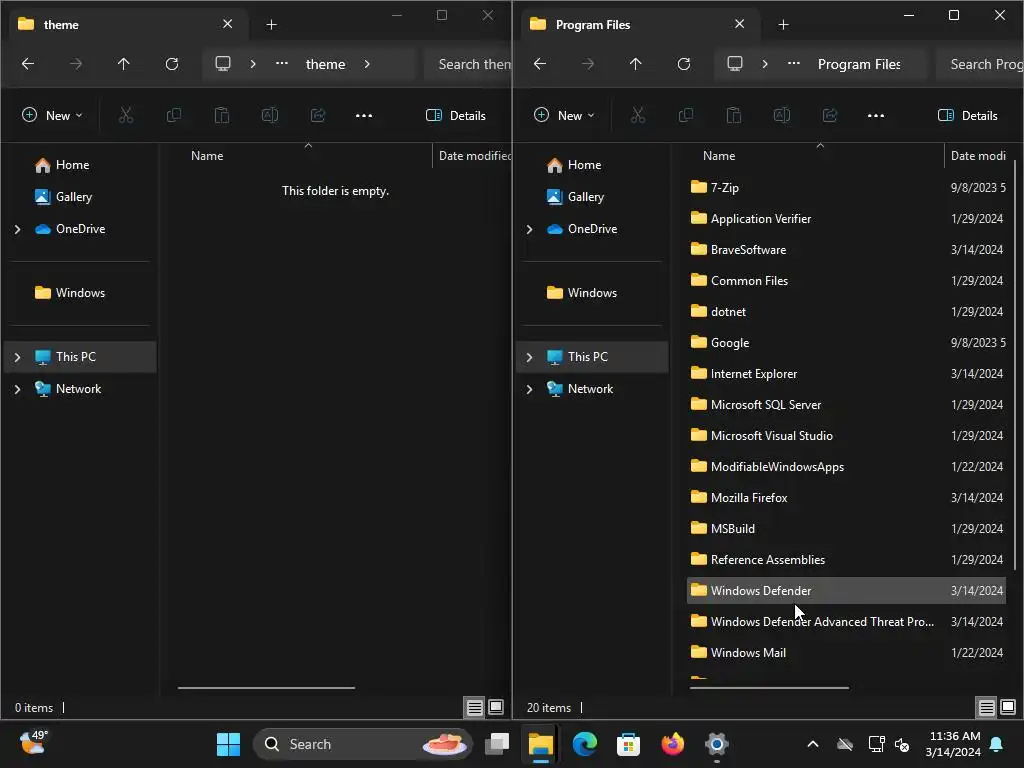The width and height of the screenshot is (1024, 768).
Task: Select the 7-Zip folder
Action: click(846, 188)
